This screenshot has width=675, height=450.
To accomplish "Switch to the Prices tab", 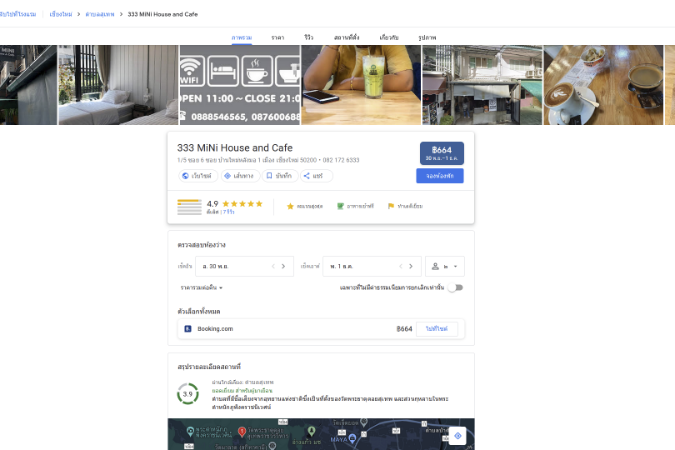I will (278, 37).
